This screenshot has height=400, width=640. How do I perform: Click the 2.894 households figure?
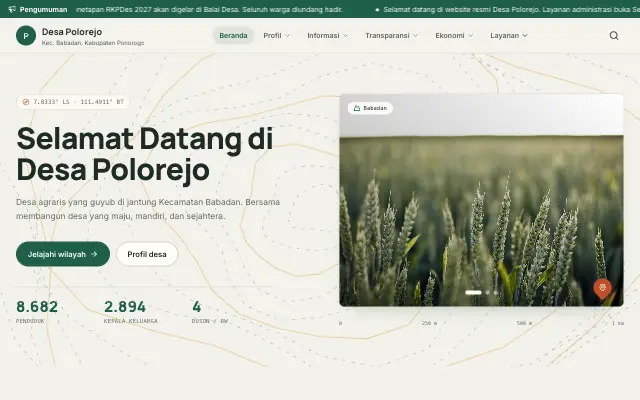click(124, 307)
